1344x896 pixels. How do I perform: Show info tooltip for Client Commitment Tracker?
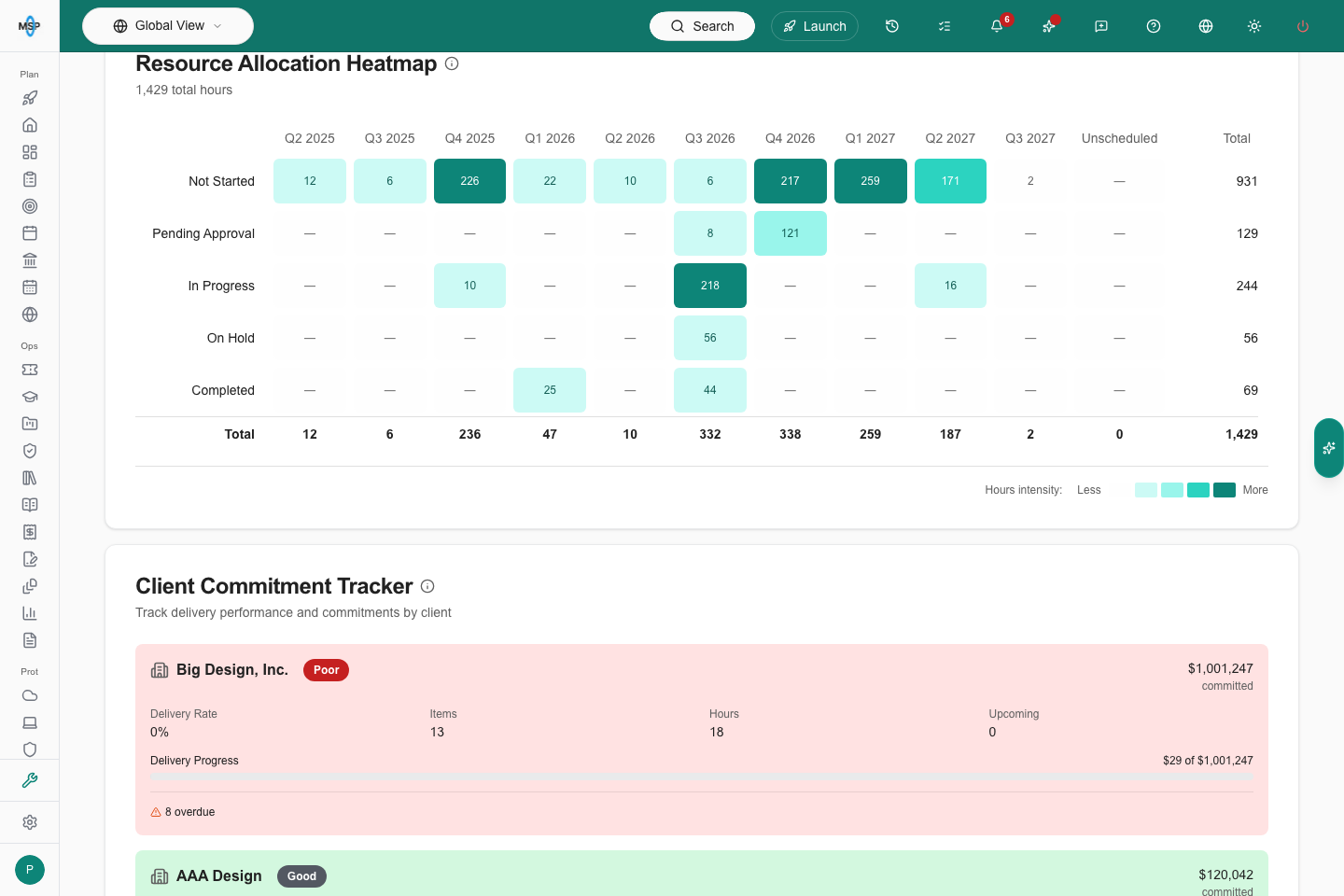click(x=427, y=586)
